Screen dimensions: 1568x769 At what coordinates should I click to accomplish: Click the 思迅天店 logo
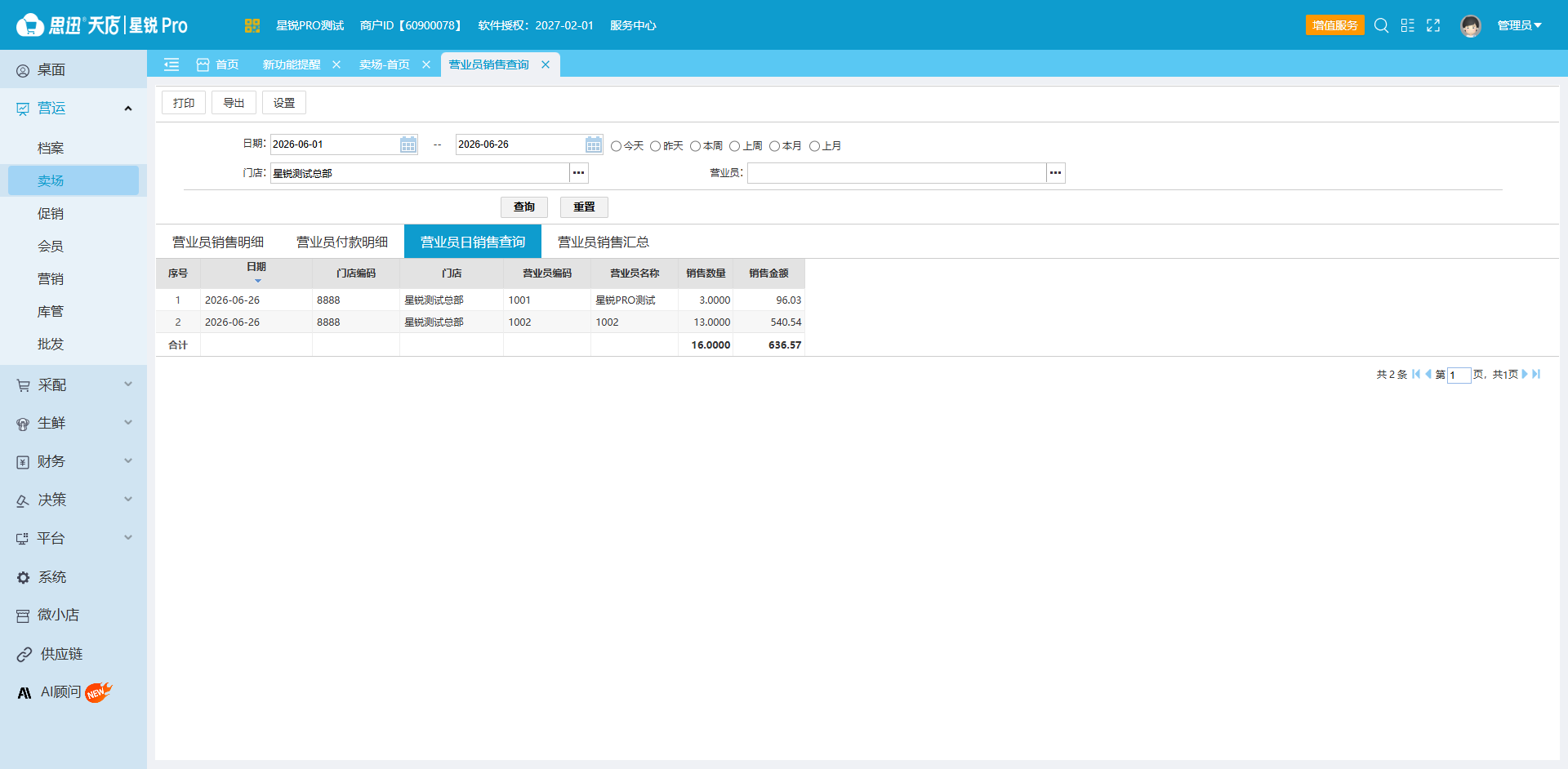(102, 25)
